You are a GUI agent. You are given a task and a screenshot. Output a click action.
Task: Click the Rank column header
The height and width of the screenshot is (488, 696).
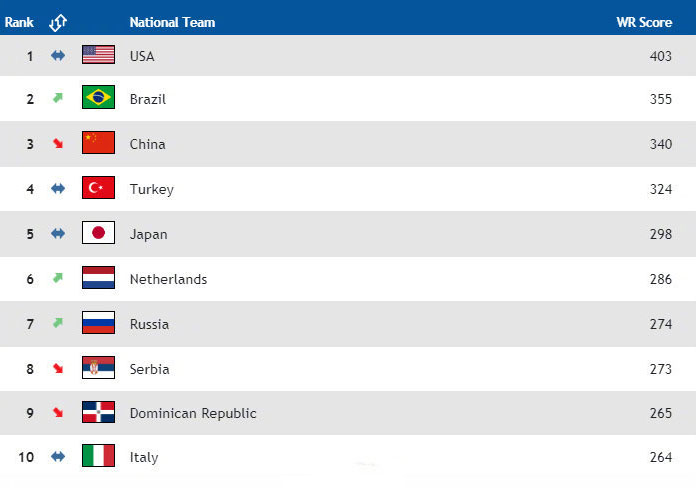coord(21,22)
